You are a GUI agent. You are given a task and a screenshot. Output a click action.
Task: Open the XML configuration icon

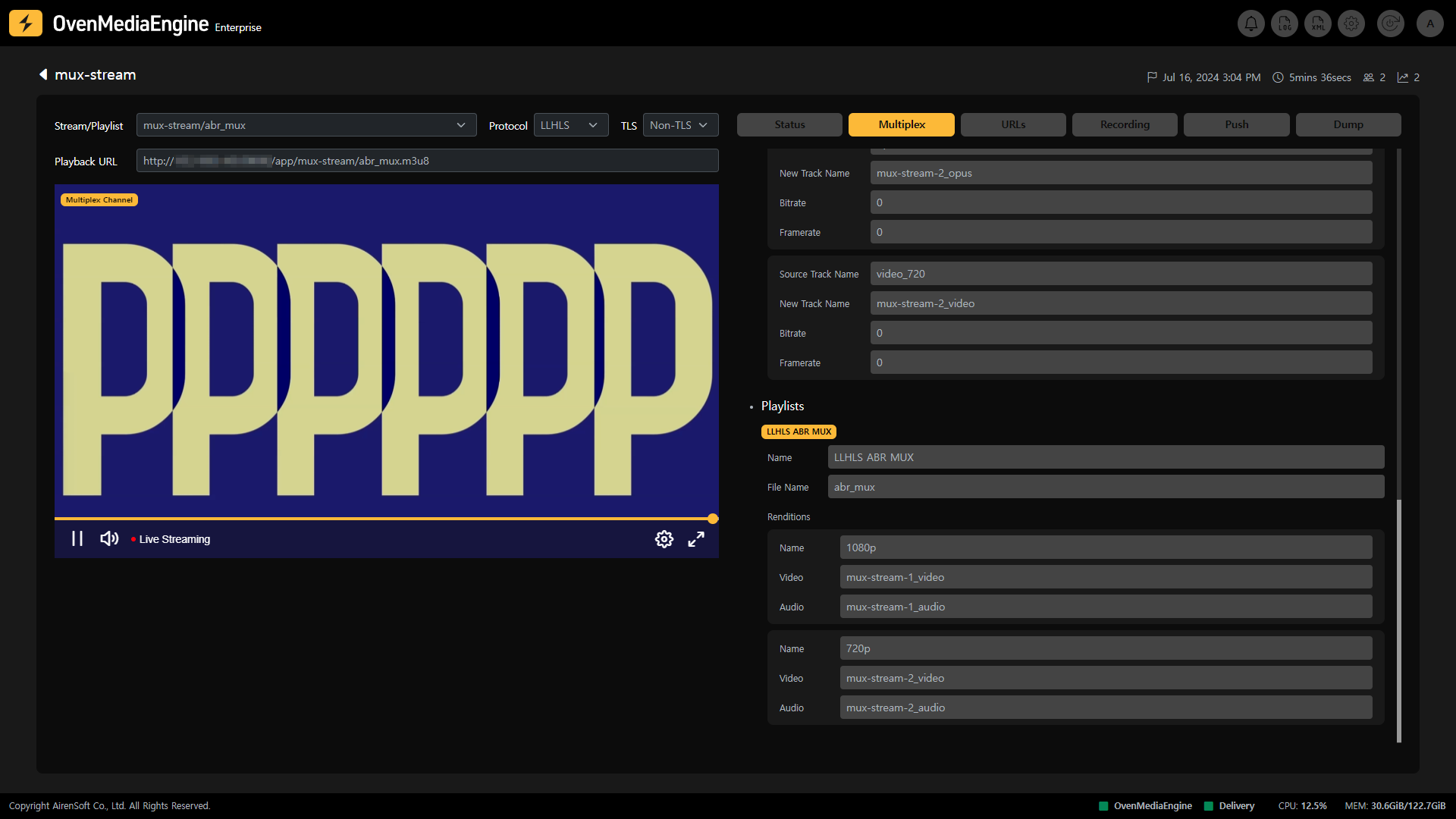tap(1318, 24)
